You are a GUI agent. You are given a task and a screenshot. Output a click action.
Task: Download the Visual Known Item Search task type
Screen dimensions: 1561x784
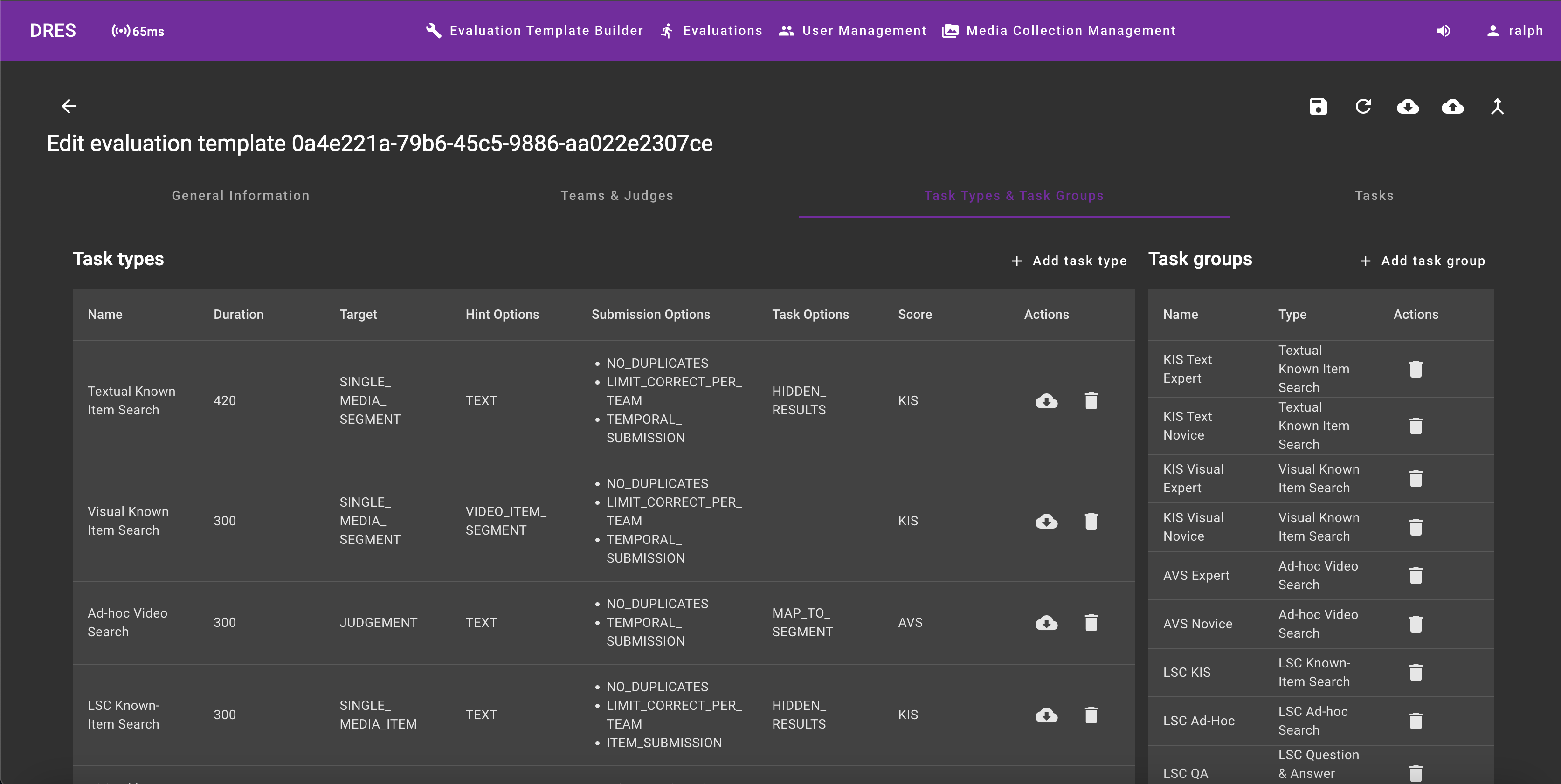pos(1046,521)
